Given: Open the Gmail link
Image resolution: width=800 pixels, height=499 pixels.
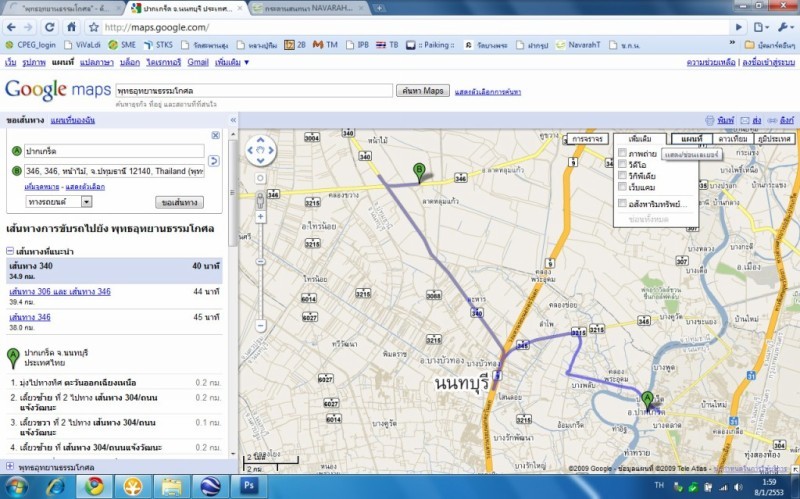Looking at the screenshot, I should coord(198,62).
